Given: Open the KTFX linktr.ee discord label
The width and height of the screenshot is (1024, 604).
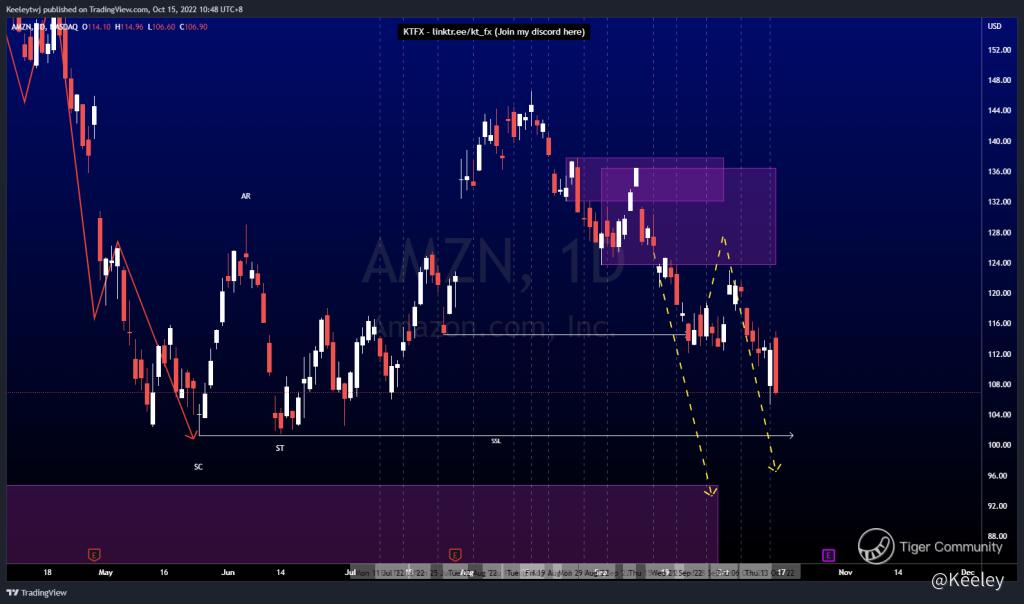Looking at the screenshot, I should tap(494, 31).
